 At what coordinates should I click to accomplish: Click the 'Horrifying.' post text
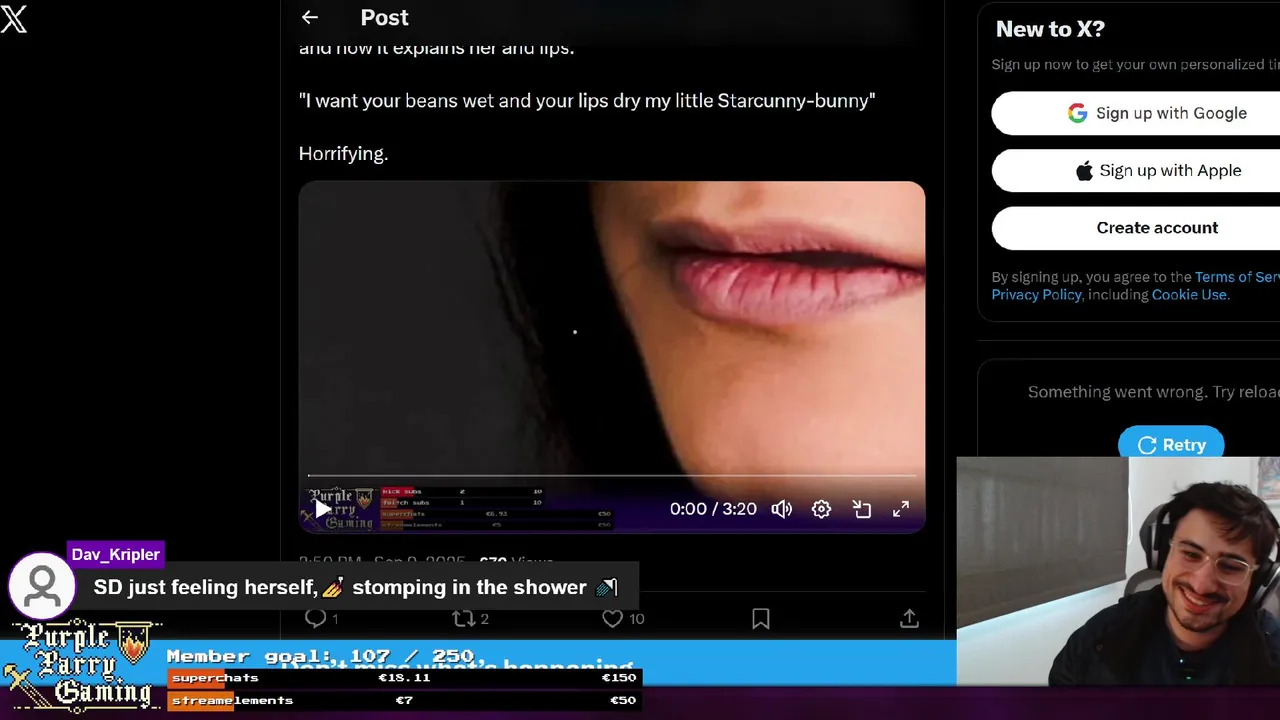(343, 153)
